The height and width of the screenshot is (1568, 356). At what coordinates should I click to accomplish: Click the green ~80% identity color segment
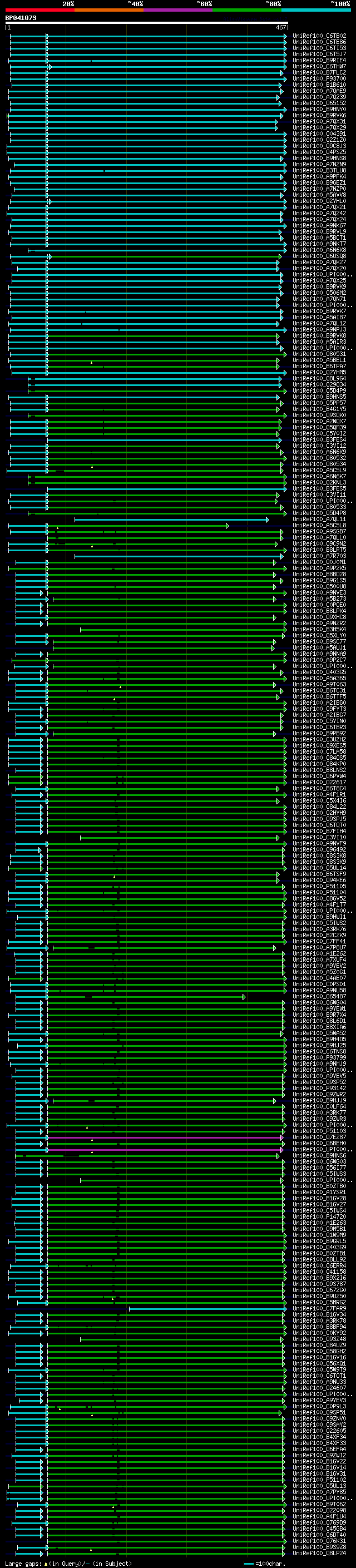[247, 10]
